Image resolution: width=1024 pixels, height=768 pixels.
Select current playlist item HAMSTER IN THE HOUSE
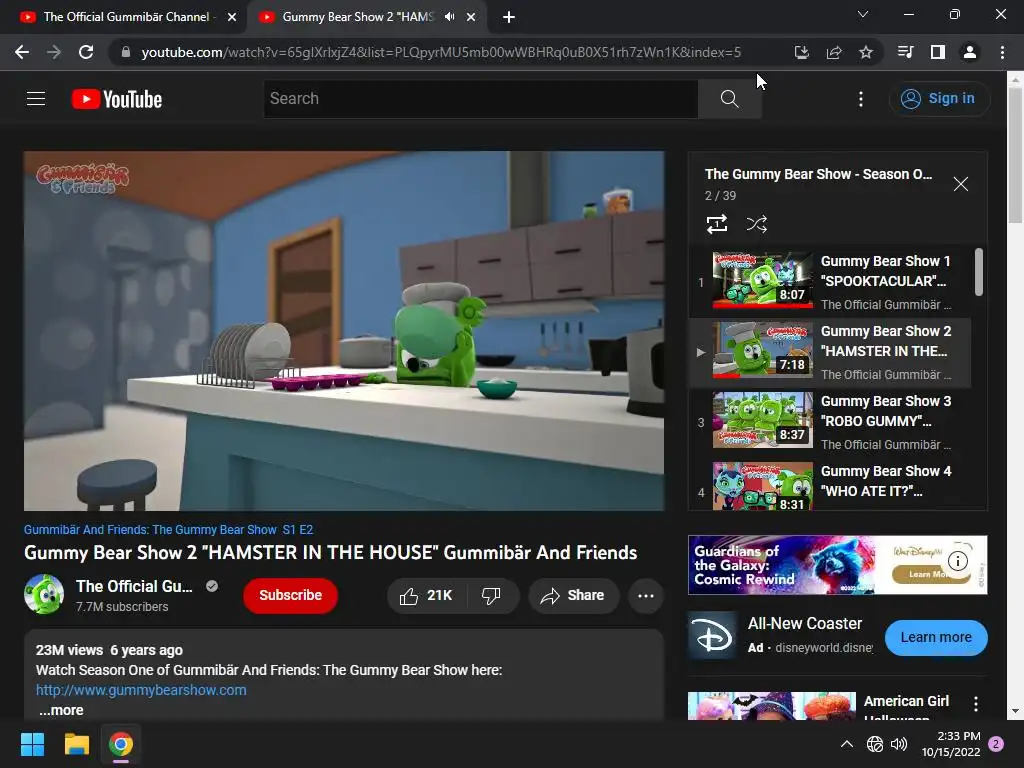(829, 353)
